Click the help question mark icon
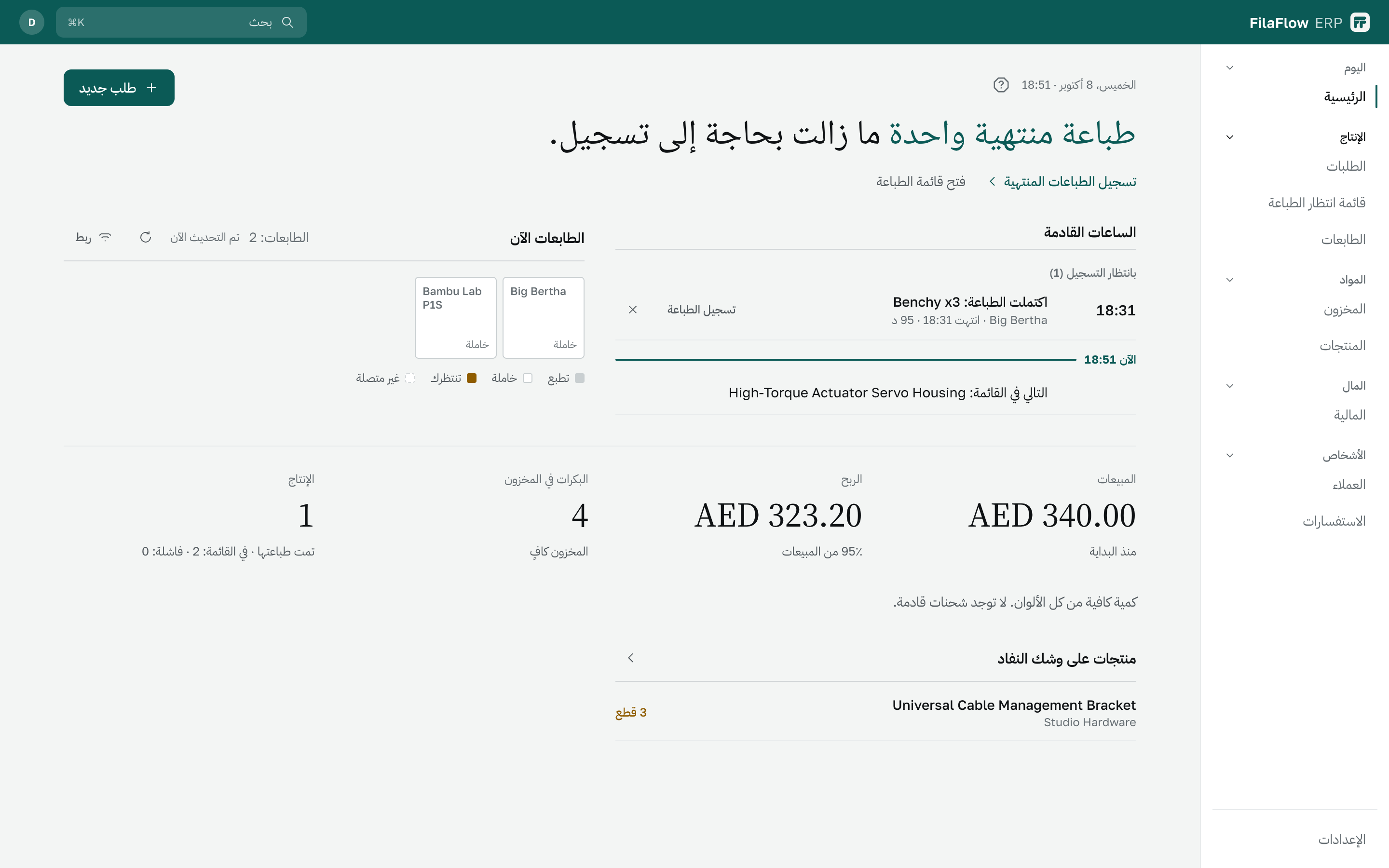Screen dimensions: 1389x868 (1001, 85)
